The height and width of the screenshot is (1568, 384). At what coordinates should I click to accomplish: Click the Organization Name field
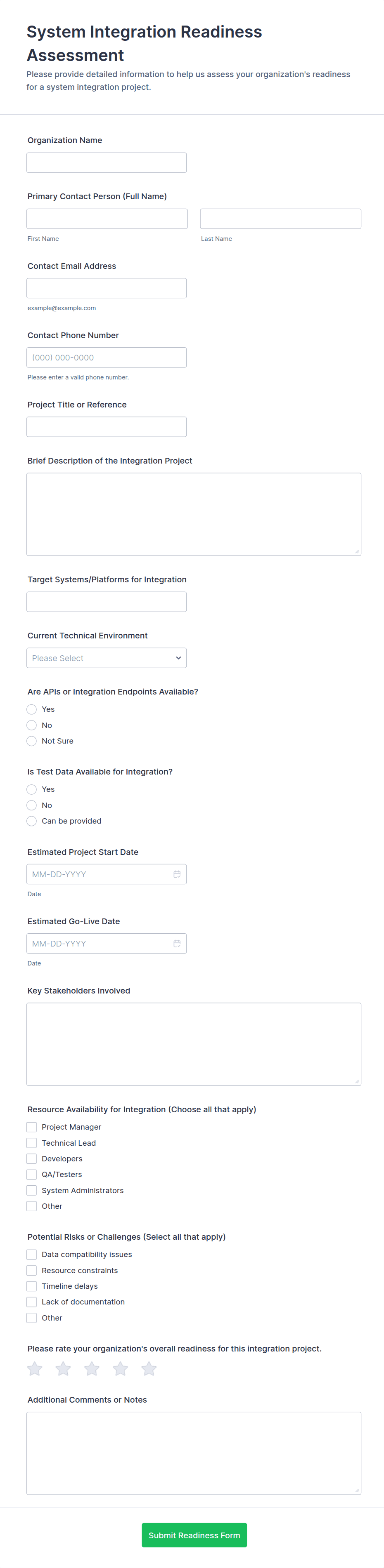pyautogui.click(x=107, y=162)
